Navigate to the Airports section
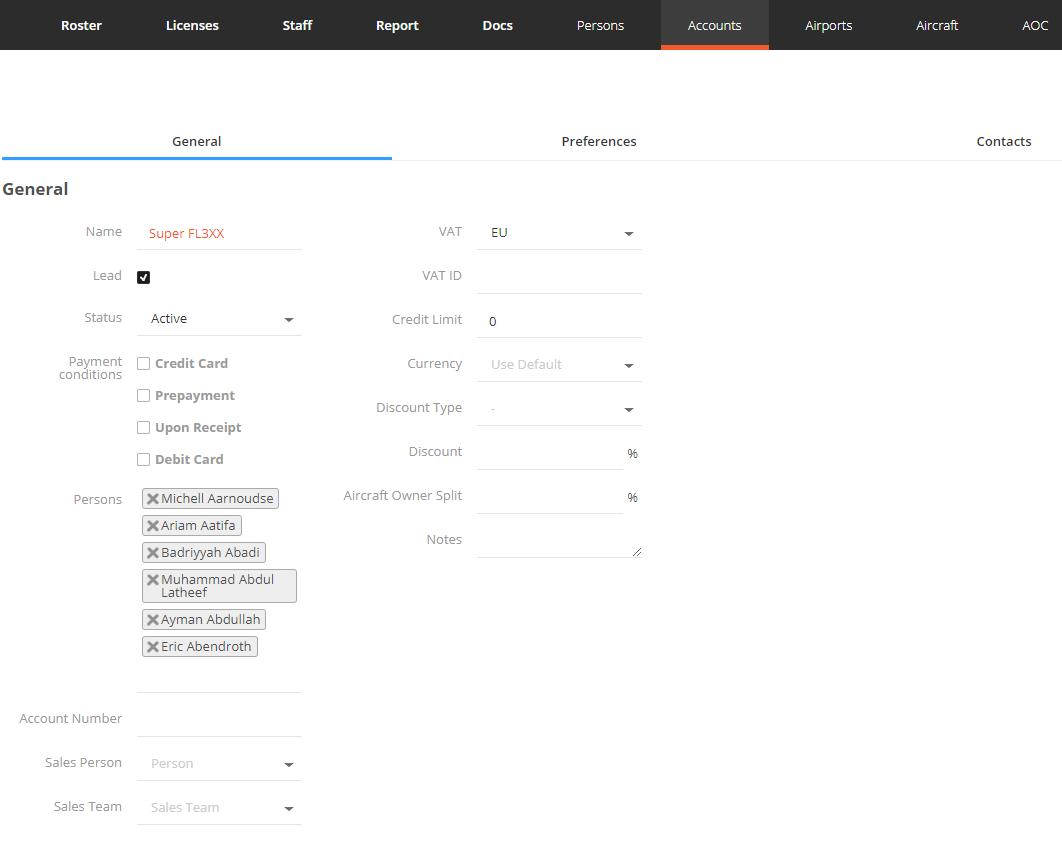1062x859 pixels. click(828, 25)
